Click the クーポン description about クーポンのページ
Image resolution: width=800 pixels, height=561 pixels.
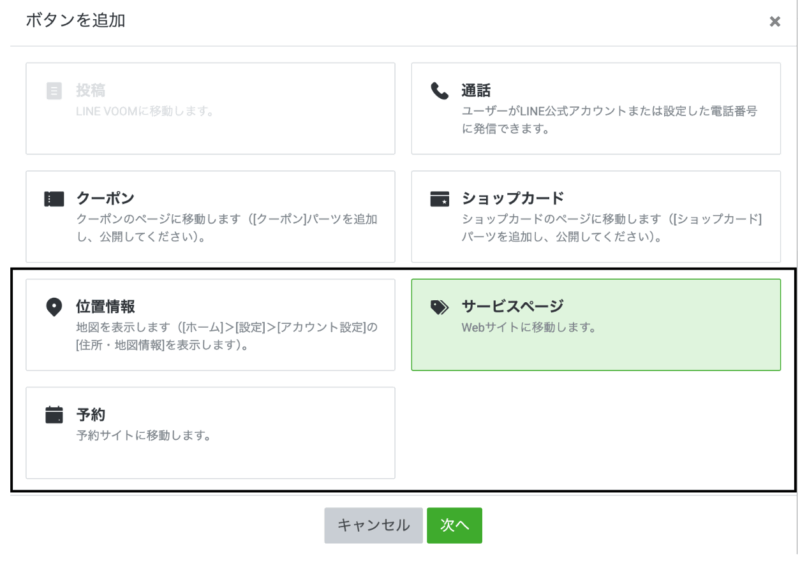pyautogui.click(x=227, y=228)
